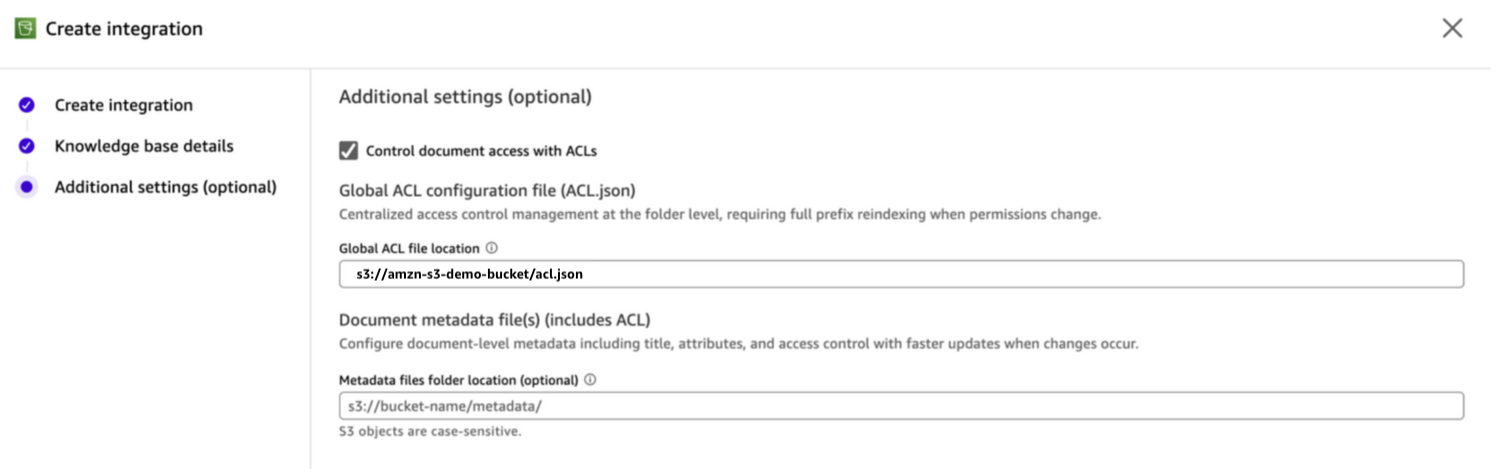Click the Create integration dialog title
The width and height of the screenshot is (1510, 469).
point(124,29)
